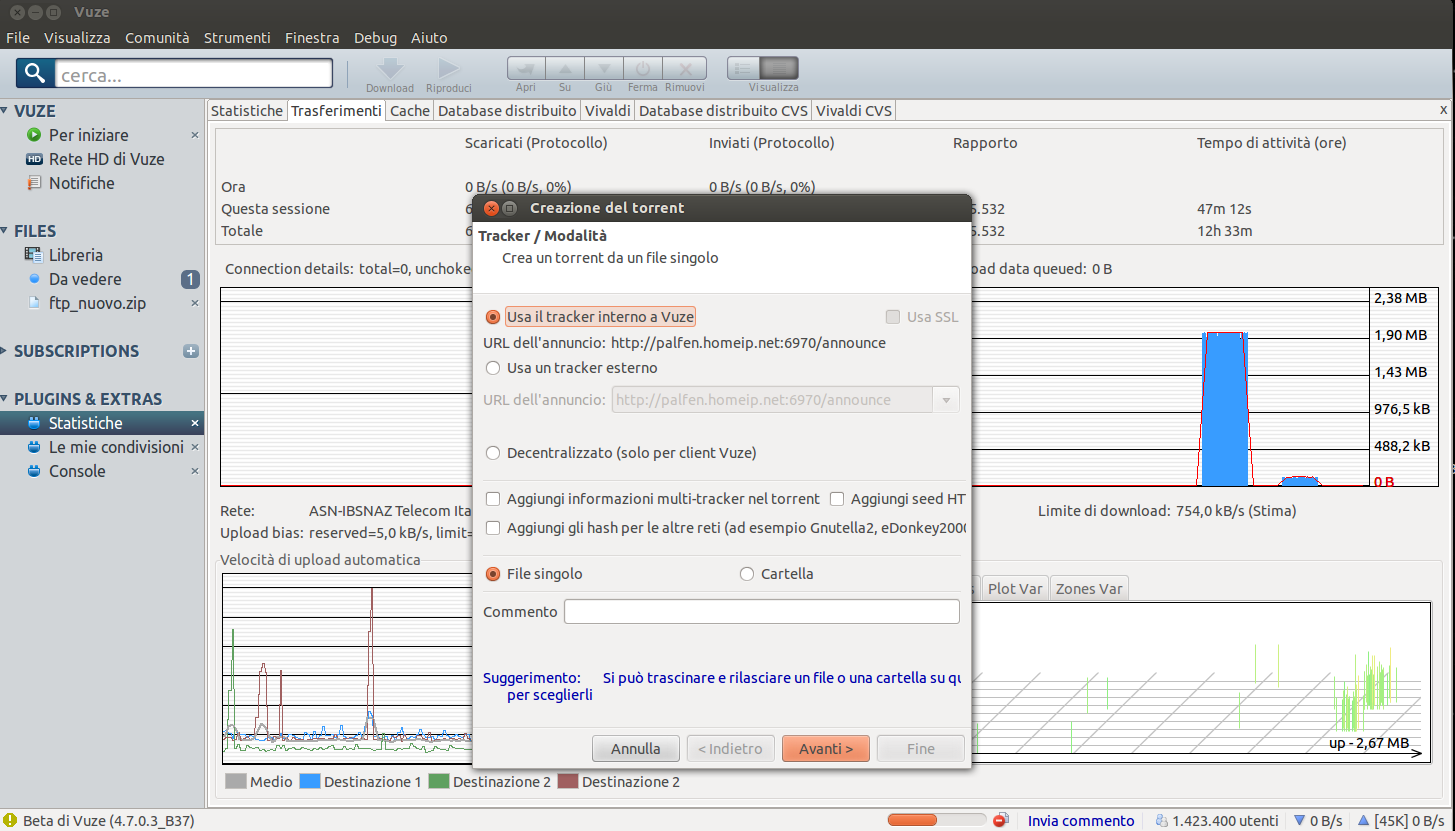Switch to the Cache tab
Viewport: 1455px width, 831px height.
(x=409, y=111)
